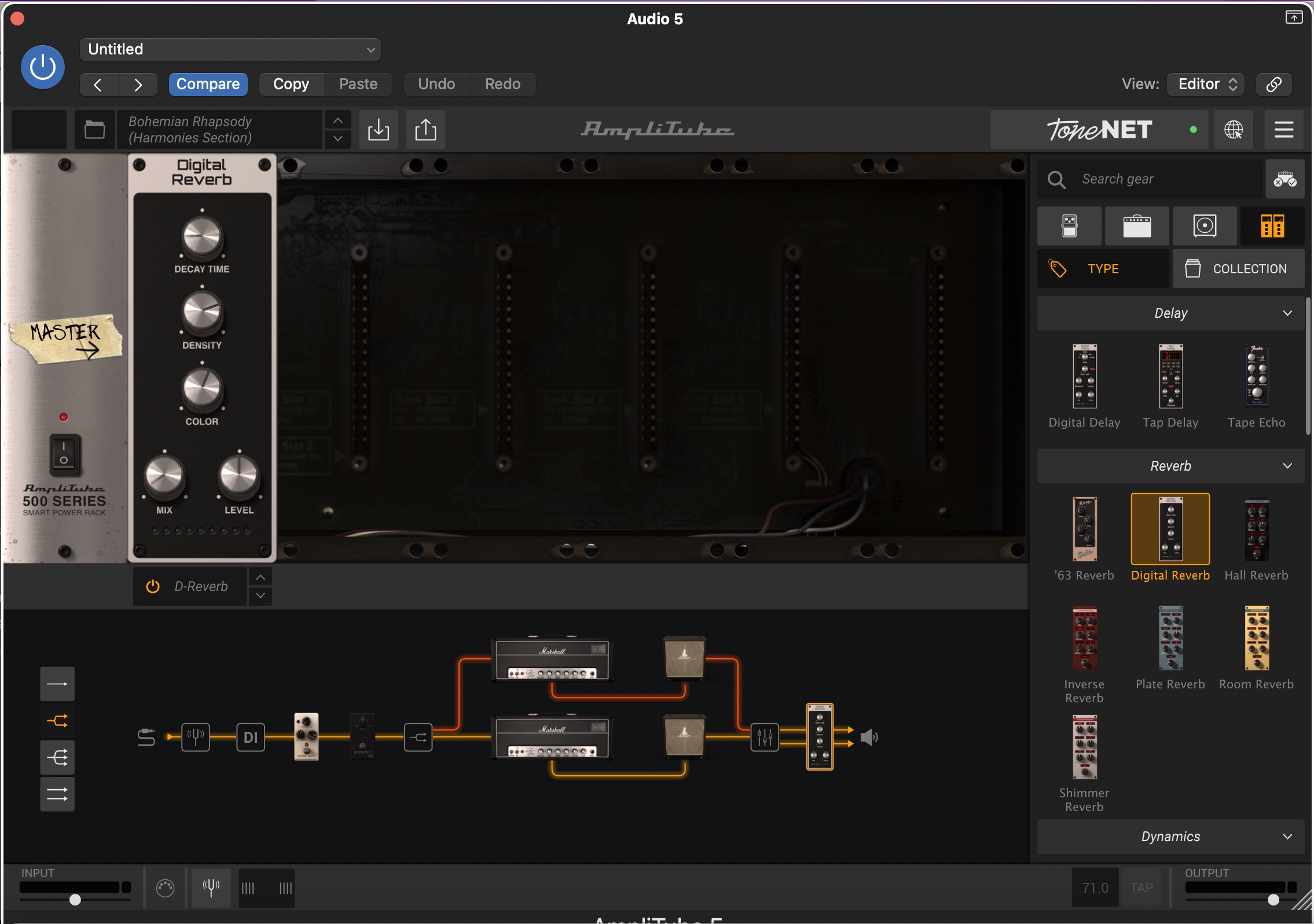Select next preset with down arrow
Screen dimensions: 1314x924
(337, 139)
